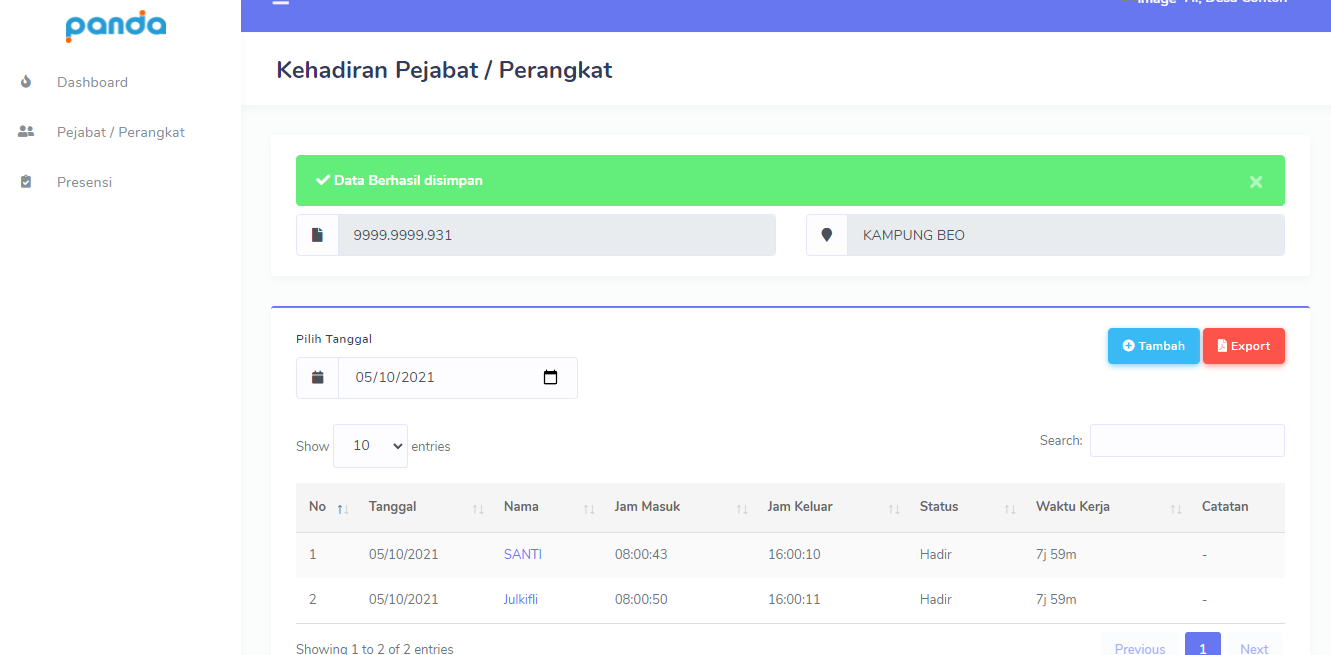Go to Next page
The width and height of the screenshot is (1331, 655).
click(1254, 648)
